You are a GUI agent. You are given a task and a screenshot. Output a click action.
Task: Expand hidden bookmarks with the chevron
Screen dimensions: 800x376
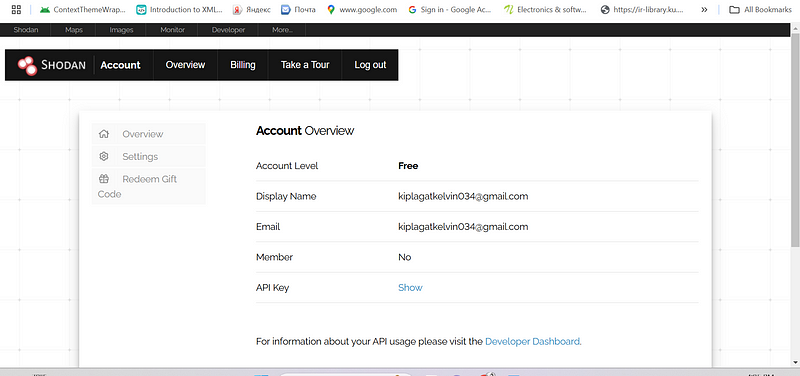tap(704, 9)
